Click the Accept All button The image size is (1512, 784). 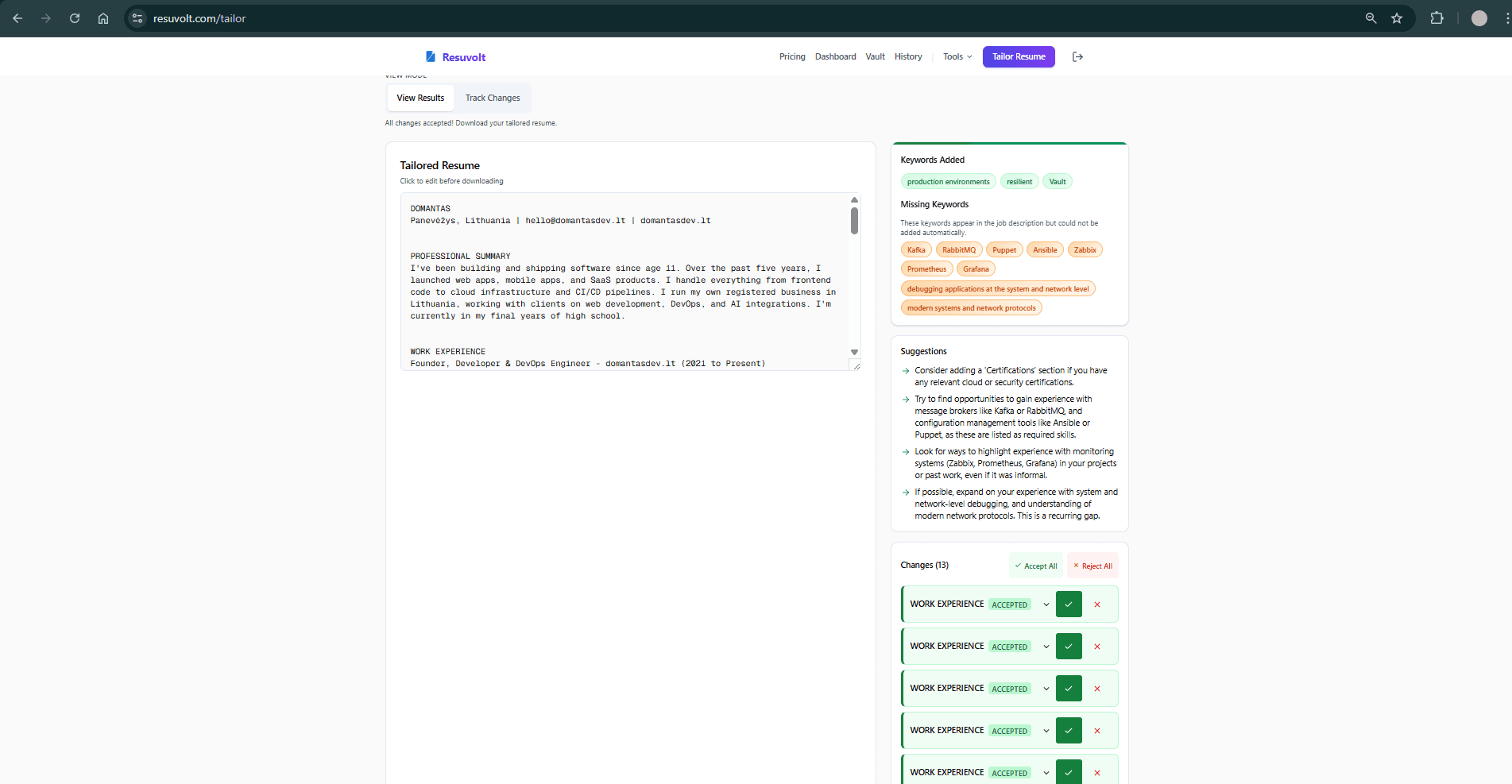point(1035,566)
